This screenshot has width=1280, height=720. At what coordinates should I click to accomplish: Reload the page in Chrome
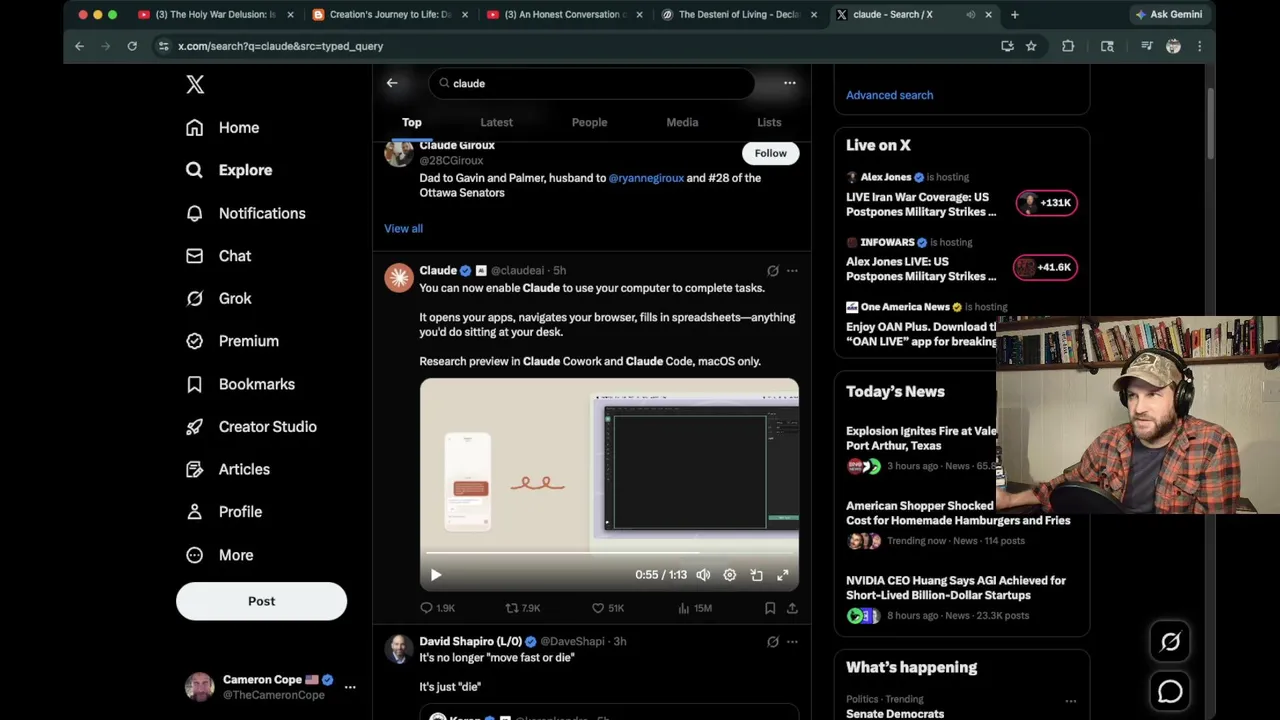coord(132,46)
